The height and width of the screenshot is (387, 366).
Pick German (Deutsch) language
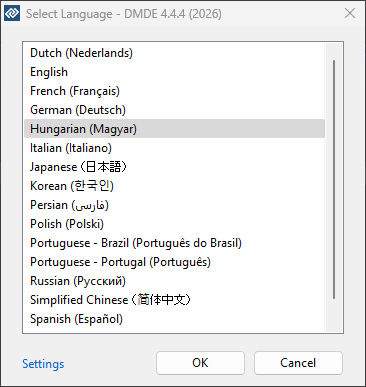(x=174, y=110)
